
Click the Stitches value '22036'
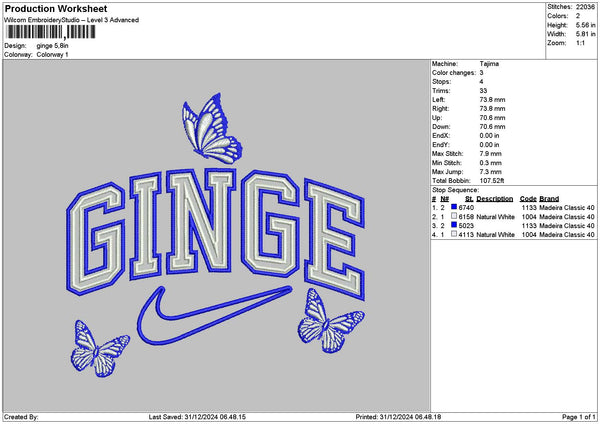point(585,7)
